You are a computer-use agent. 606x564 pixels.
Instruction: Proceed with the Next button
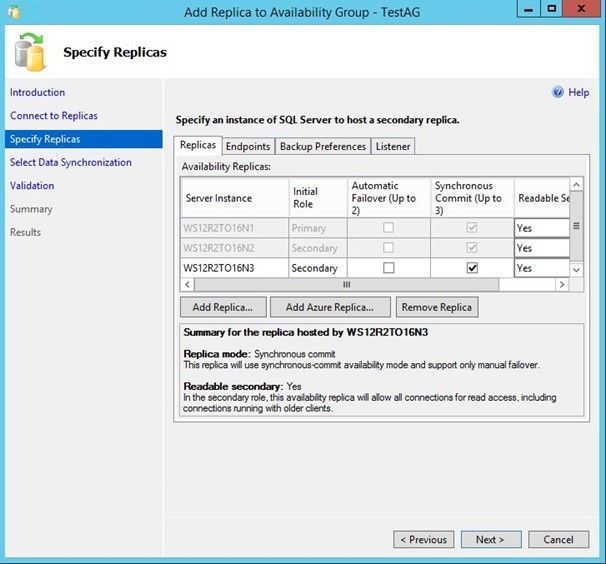491,539
